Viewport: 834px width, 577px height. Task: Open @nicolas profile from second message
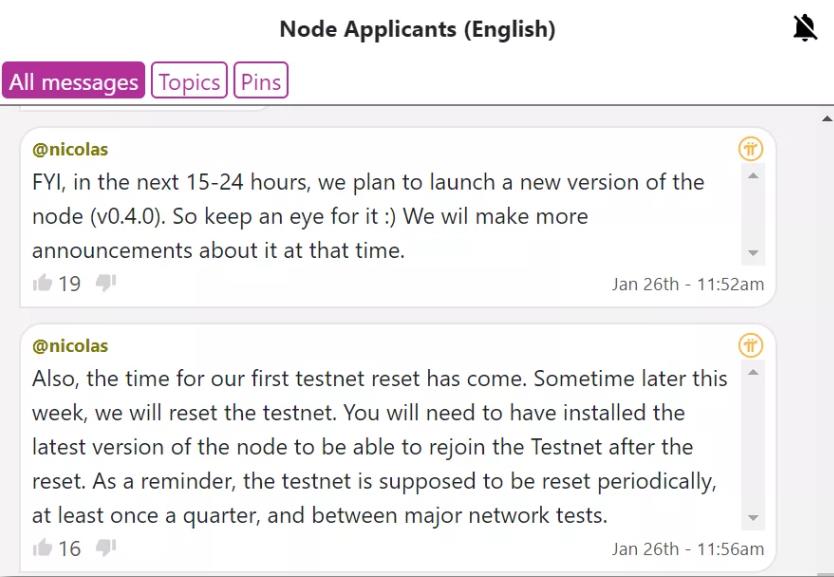70,346
